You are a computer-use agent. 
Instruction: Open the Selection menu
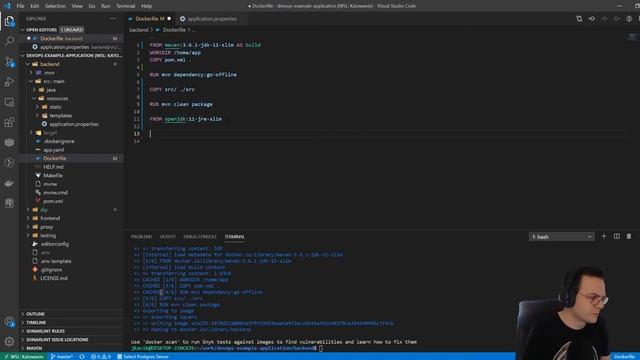click(55, 6)
